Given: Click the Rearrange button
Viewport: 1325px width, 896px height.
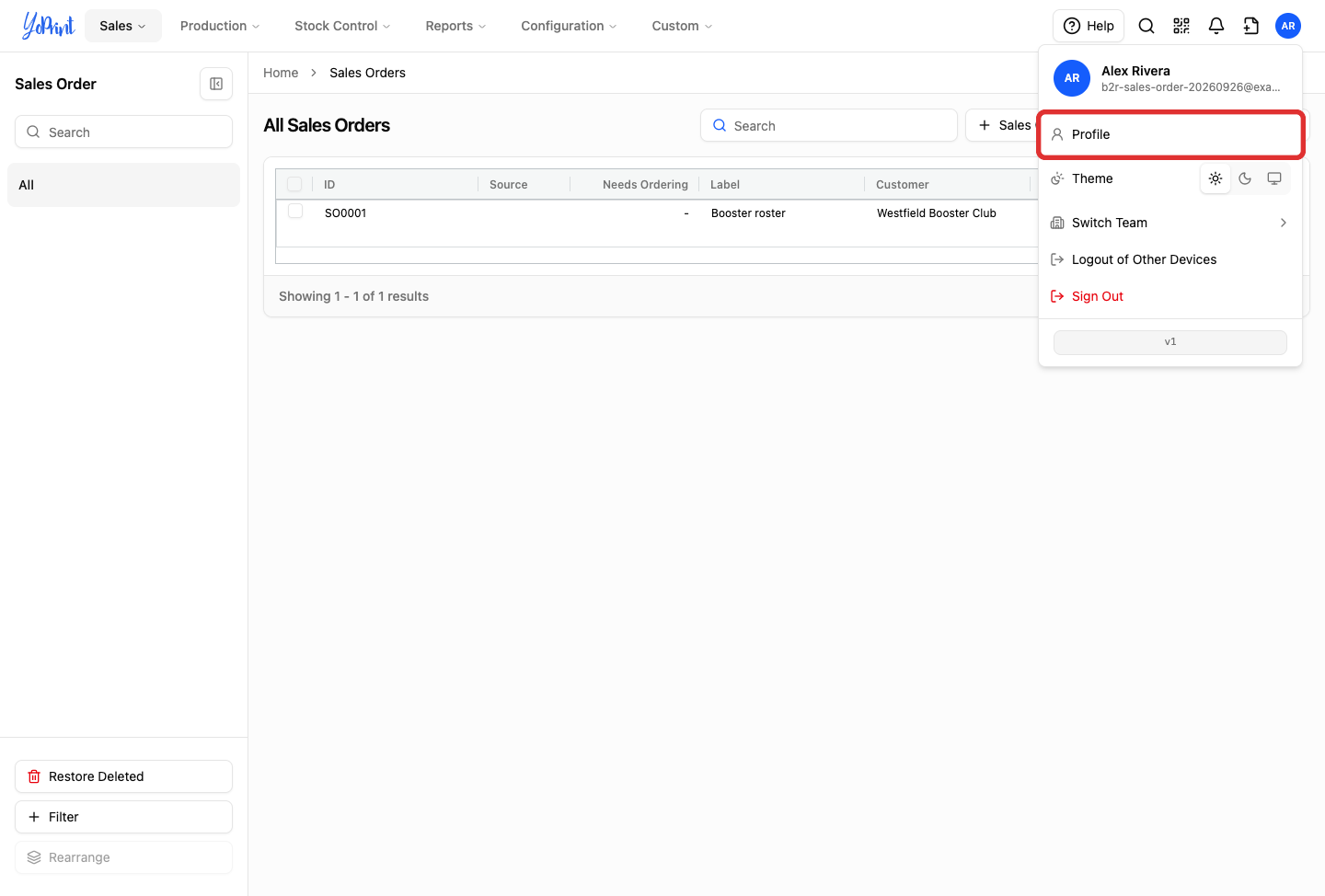Looking at the screenshot, I should [x=123, y=857].
